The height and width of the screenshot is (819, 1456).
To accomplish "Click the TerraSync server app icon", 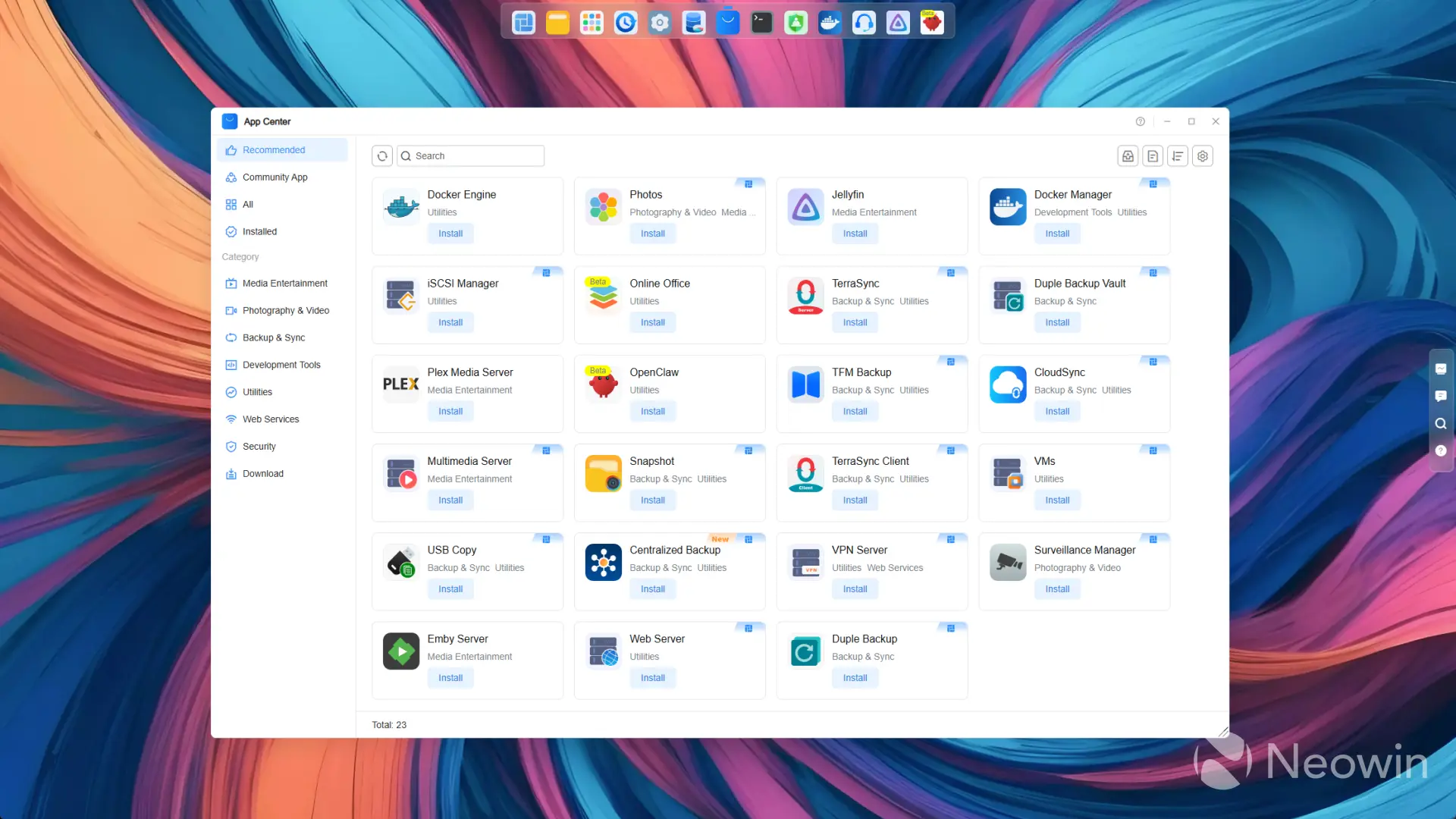I will [805, 296].
